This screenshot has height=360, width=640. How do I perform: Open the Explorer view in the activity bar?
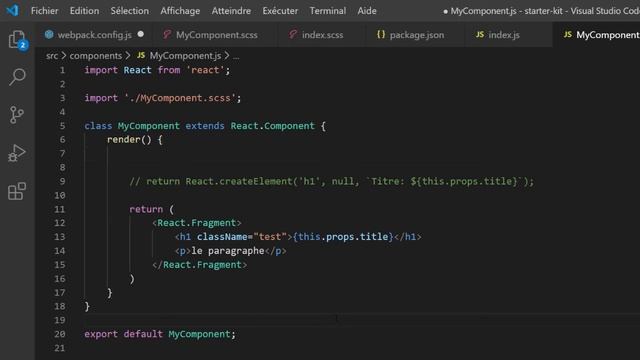point(17,40)
